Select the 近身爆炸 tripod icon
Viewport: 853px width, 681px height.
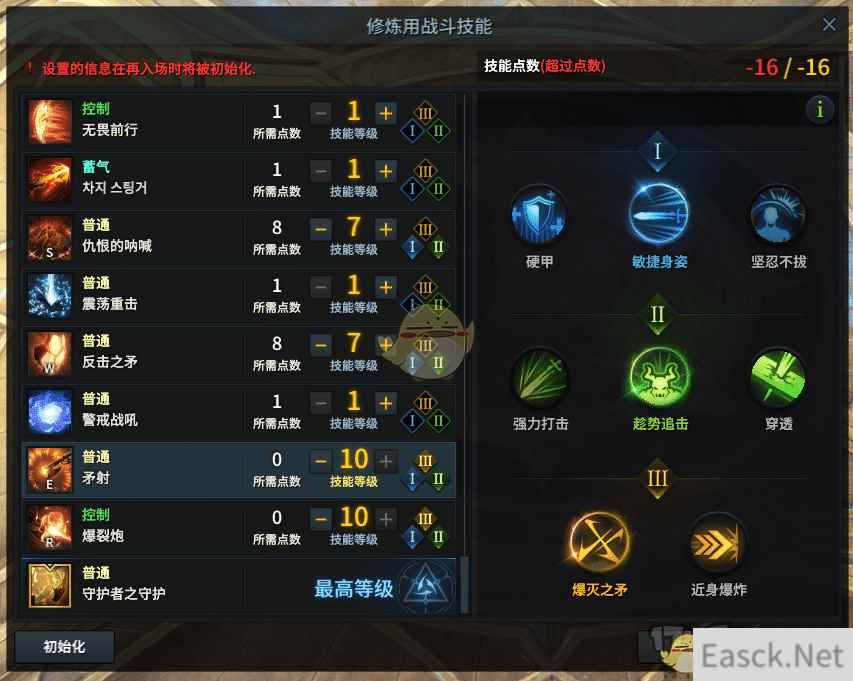(718, 543)
